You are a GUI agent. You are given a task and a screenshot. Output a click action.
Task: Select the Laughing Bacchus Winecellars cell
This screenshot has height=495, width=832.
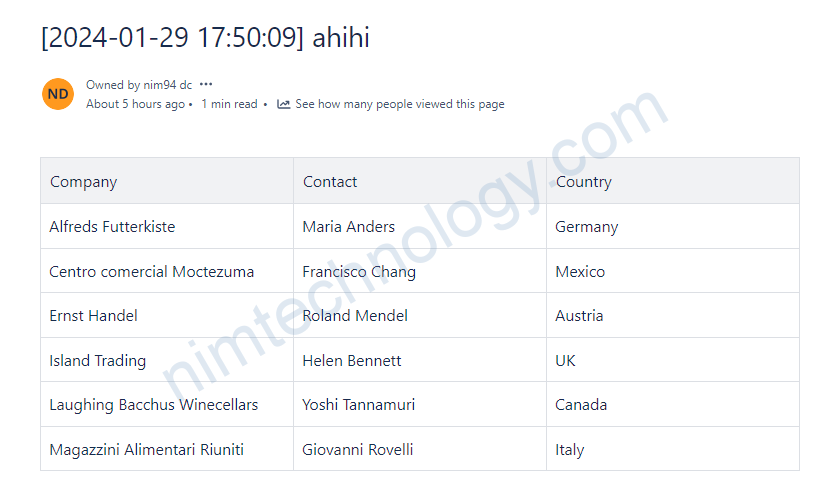(x=154, y=405)
